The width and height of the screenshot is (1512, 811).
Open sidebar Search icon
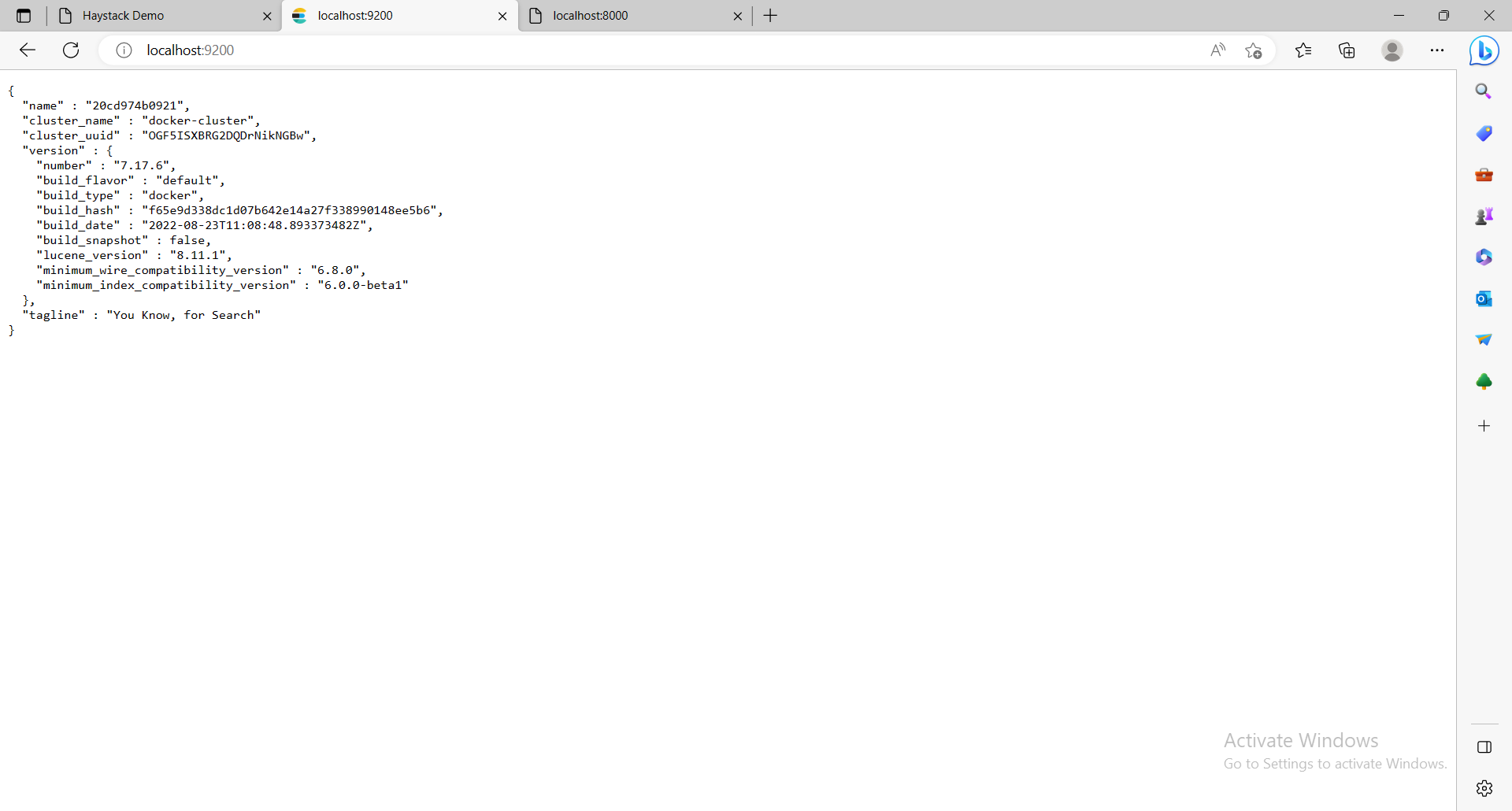(1484, 91)
